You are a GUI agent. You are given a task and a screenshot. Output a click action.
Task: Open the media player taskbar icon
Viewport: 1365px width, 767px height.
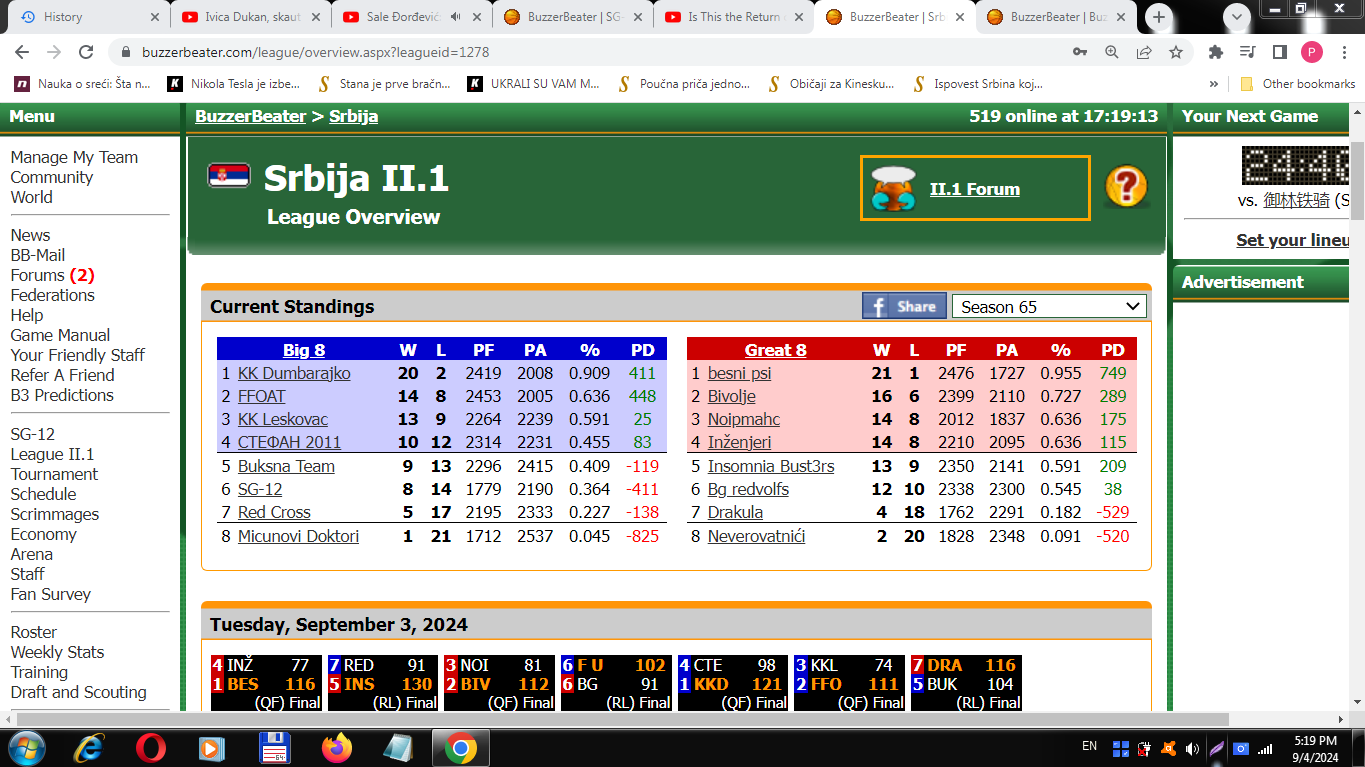[x=210, y=747]
